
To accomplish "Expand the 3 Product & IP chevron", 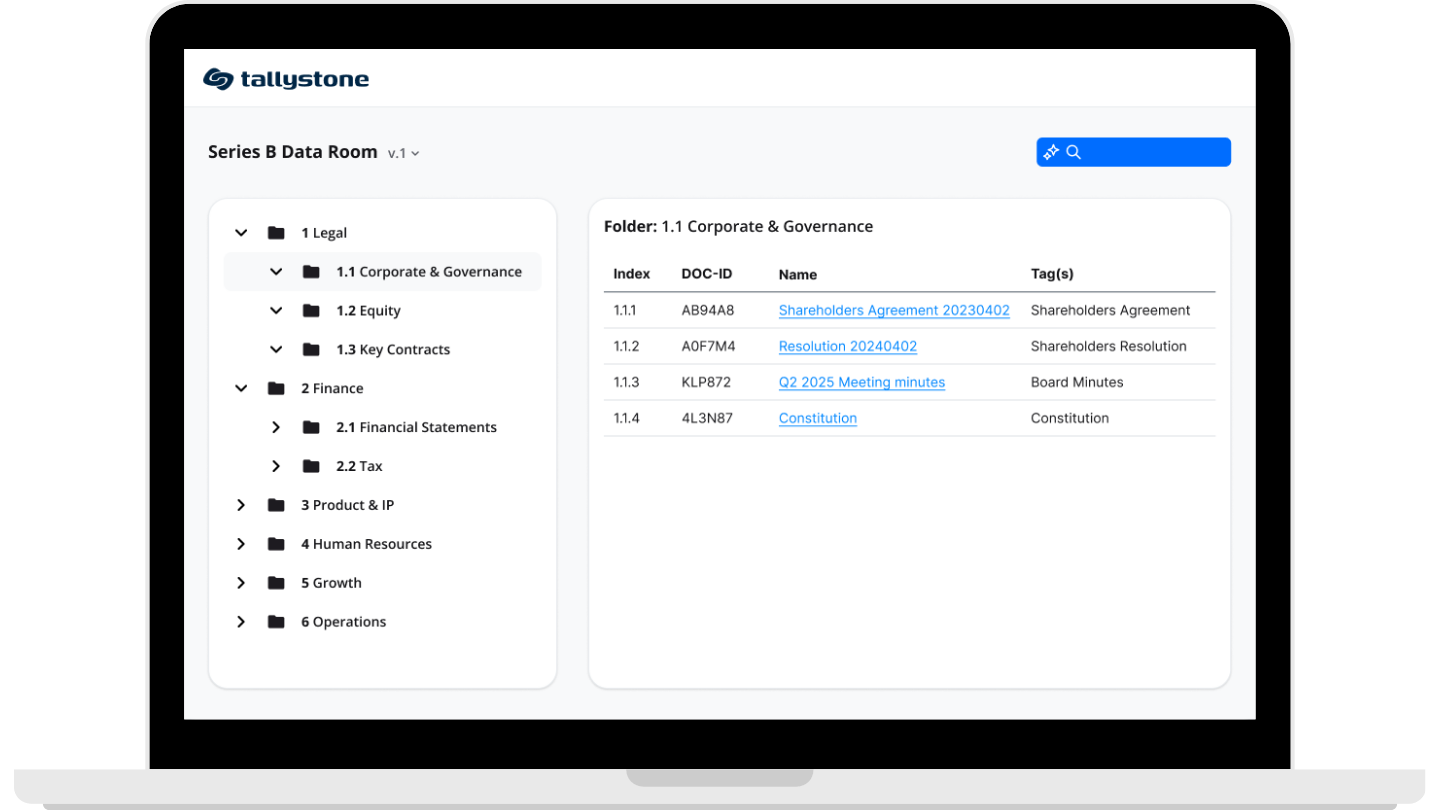I will [x=241, y=505].
